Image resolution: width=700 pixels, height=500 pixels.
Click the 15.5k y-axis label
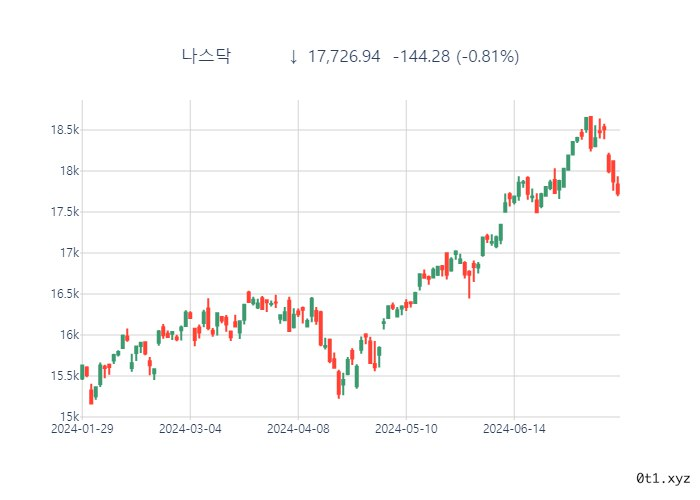click(65, 375)
